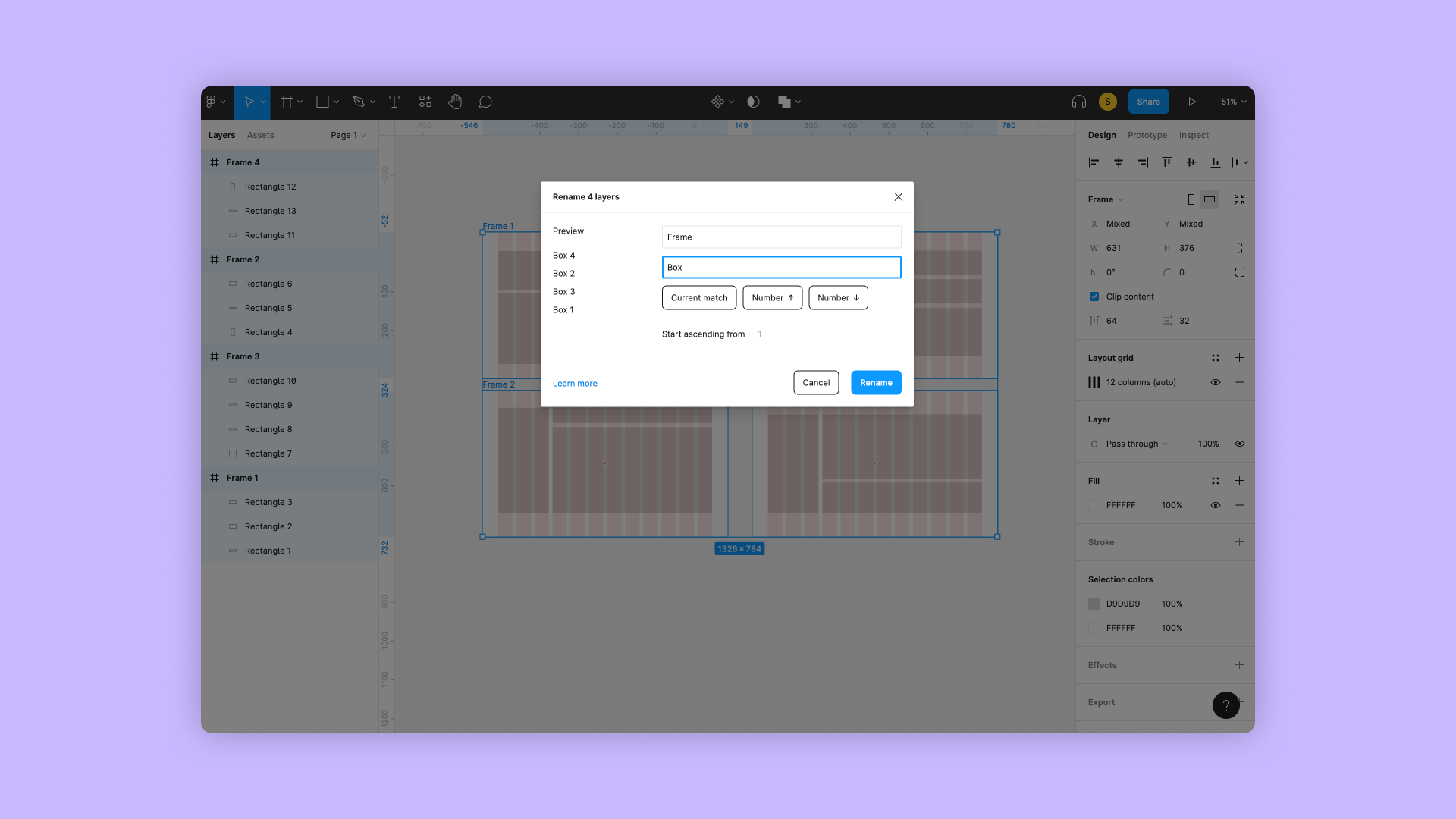Hide the 12 columns layout grid
The width and height of the screenshot is (1456, 819).
point(1216,382)
